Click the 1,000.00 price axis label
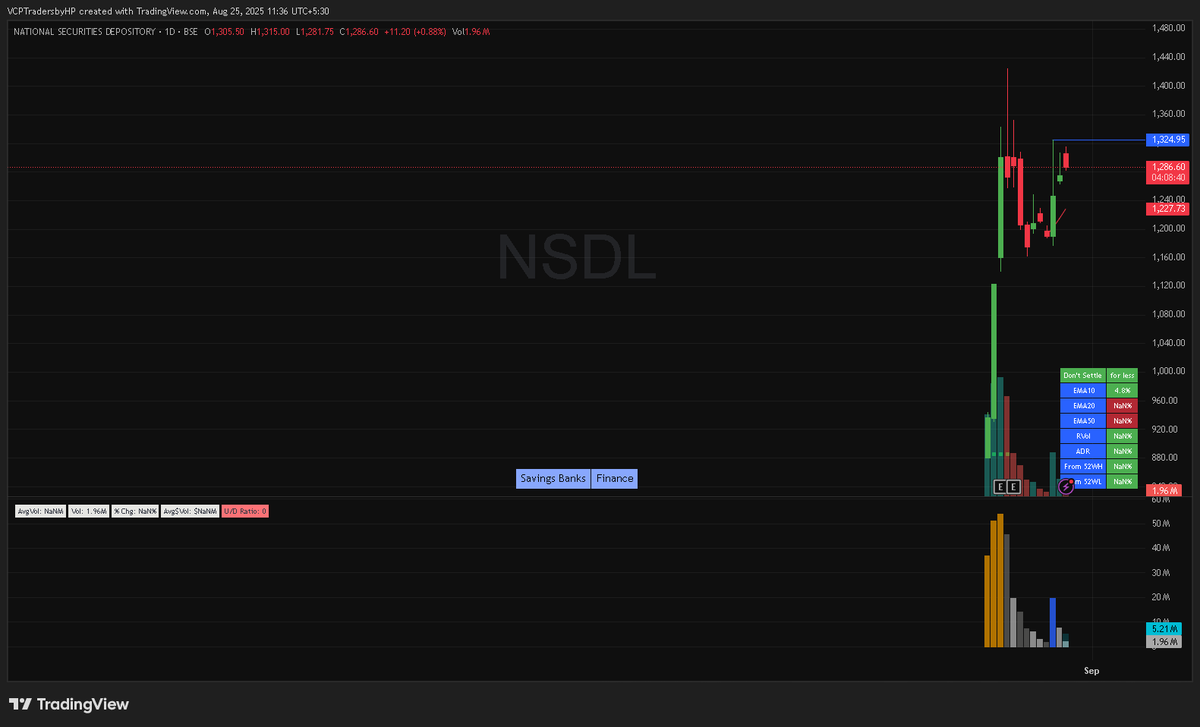Screen dimensions: 1200x727 (1168, 371)
